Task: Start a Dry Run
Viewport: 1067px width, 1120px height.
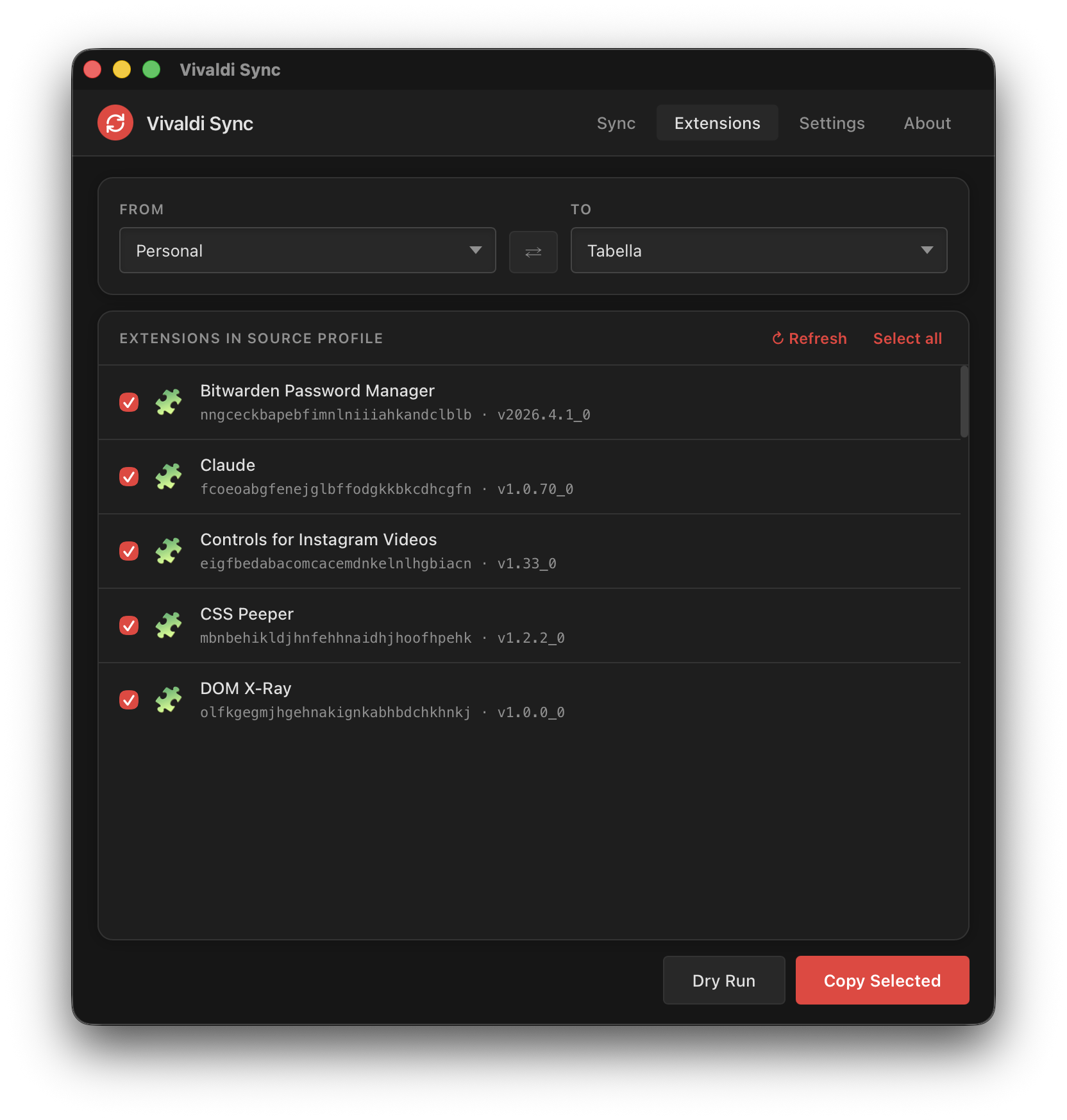Action: pos(724,980)
